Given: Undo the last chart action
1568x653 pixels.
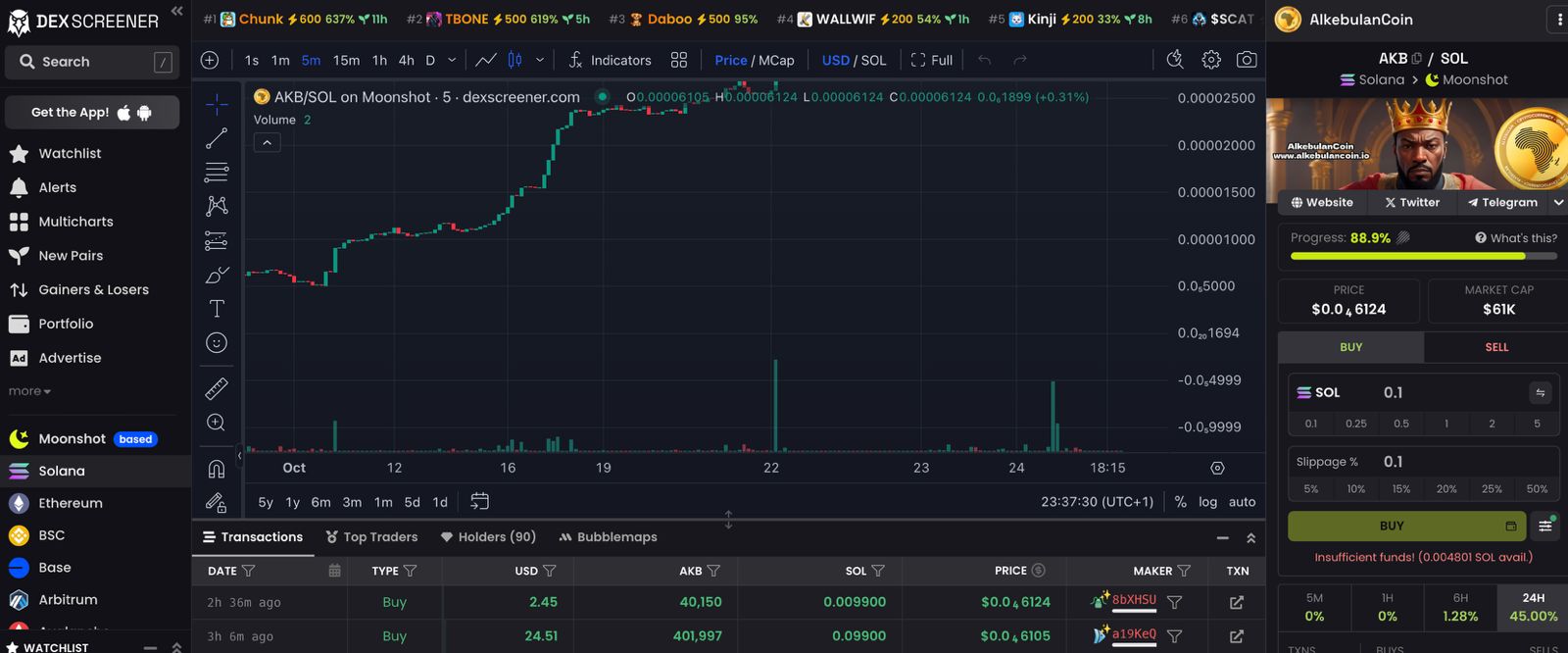Looking at the screenshot, I should [985, 60].
